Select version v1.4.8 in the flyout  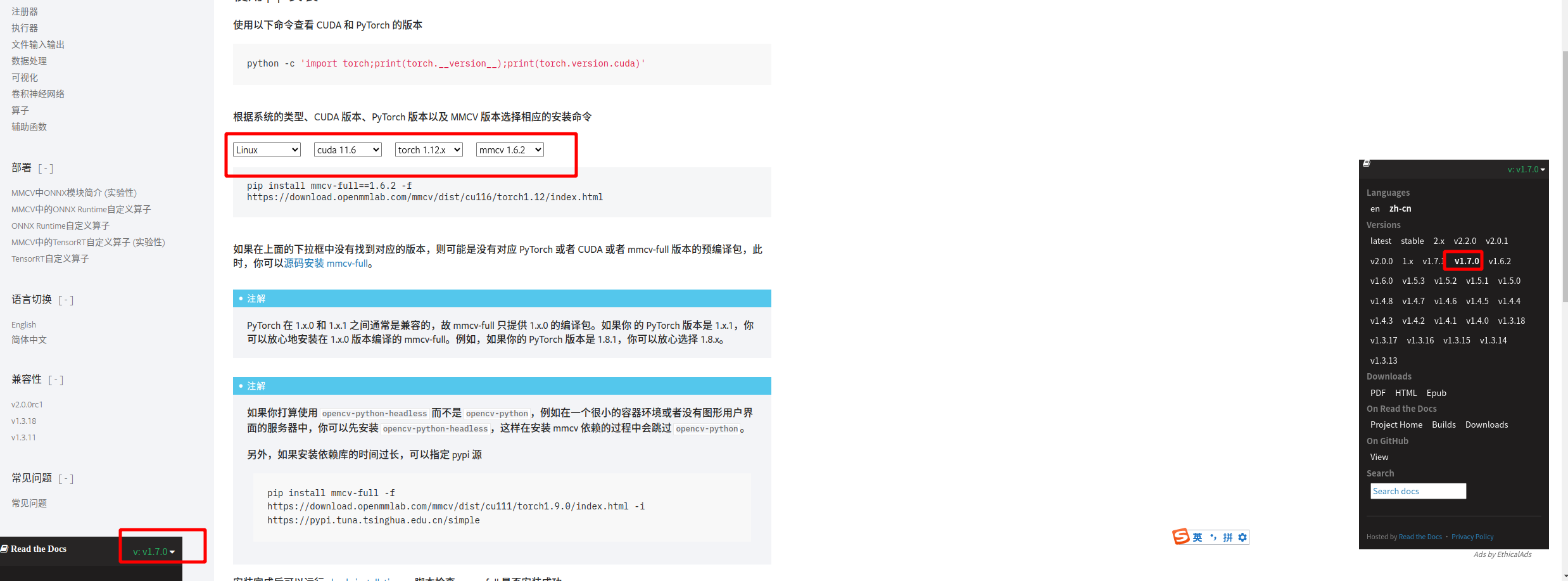click(x=1381, y=301)
